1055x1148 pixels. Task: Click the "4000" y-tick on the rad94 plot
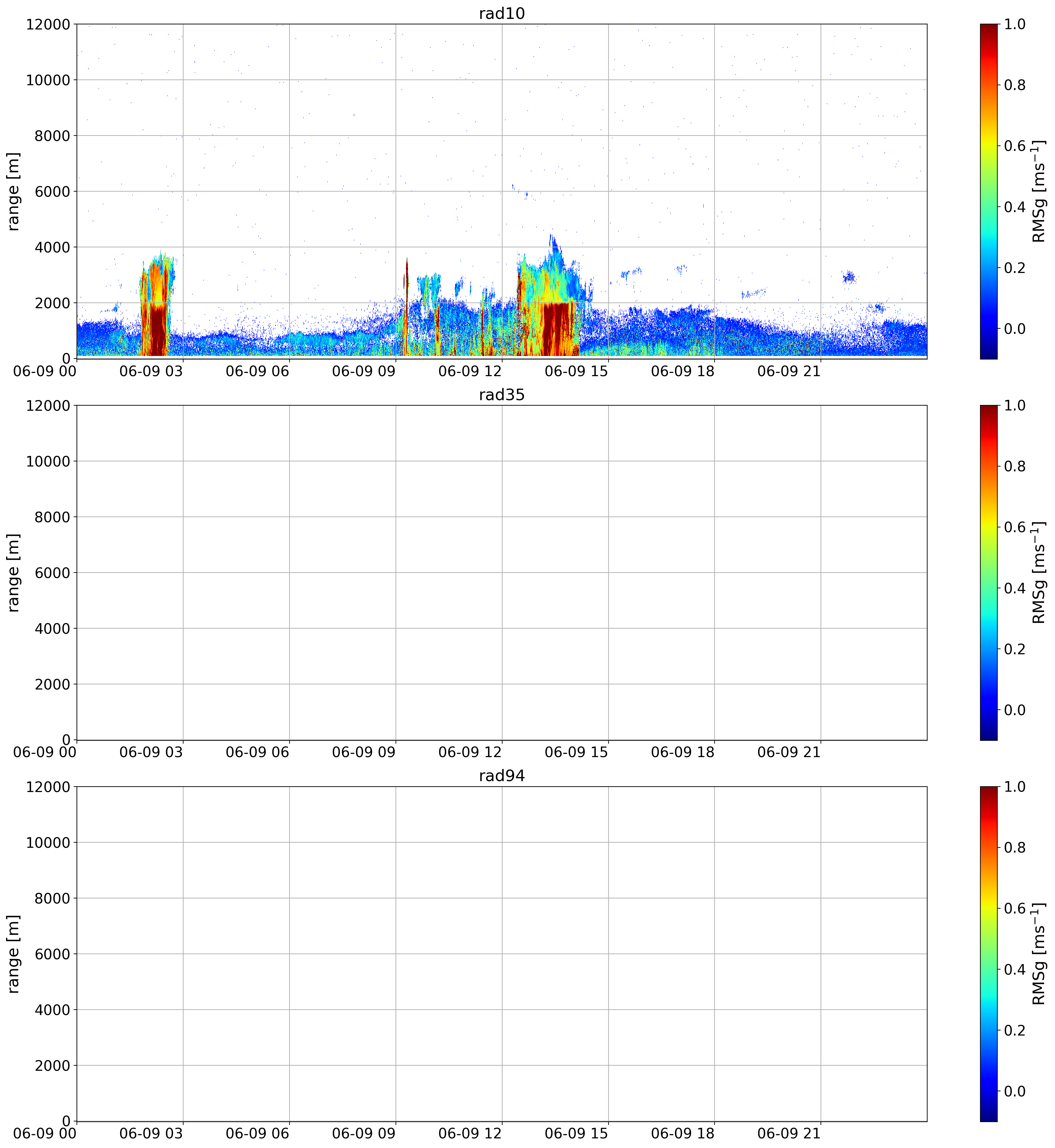click(x=53, y=1010)
